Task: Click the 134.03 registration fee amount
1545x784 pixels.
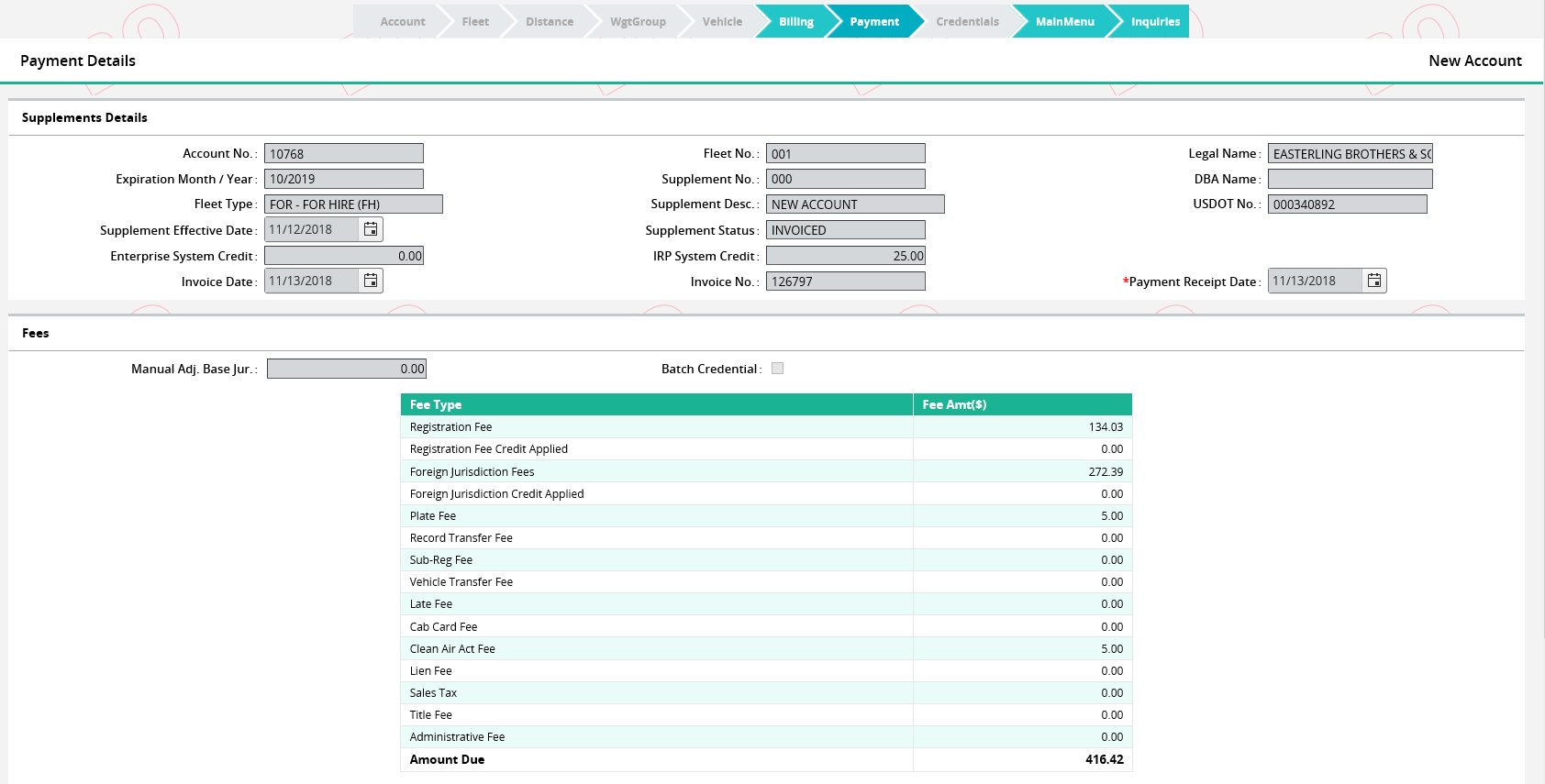Action: pyautogui.click(x=1106, y=427)
